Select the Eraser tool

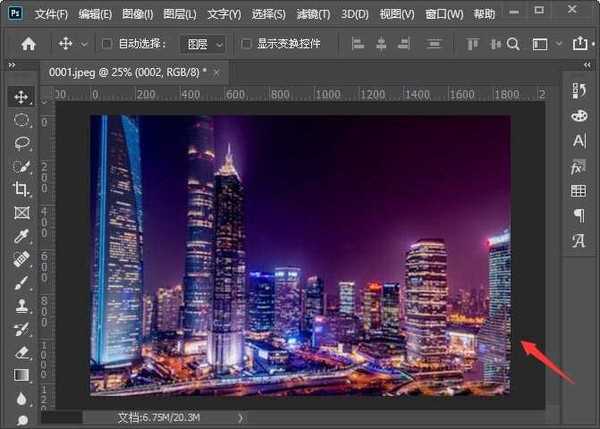(21, 352)
